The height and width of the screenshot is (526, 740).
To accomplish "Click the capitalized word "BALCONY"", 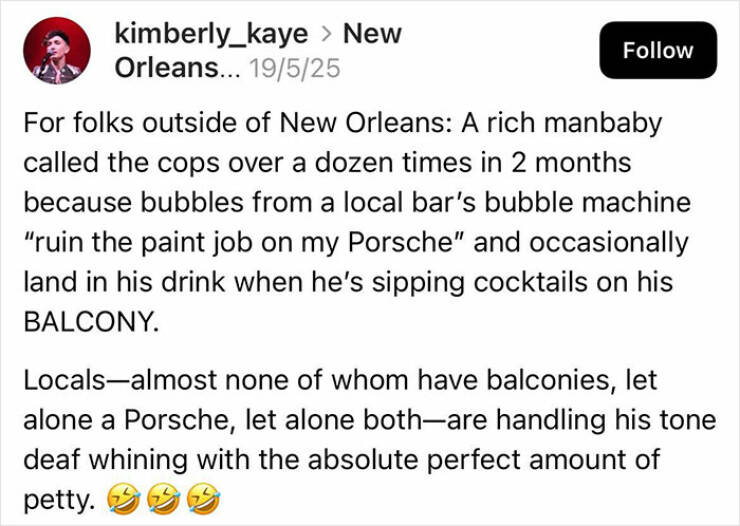I will (90, 322).
